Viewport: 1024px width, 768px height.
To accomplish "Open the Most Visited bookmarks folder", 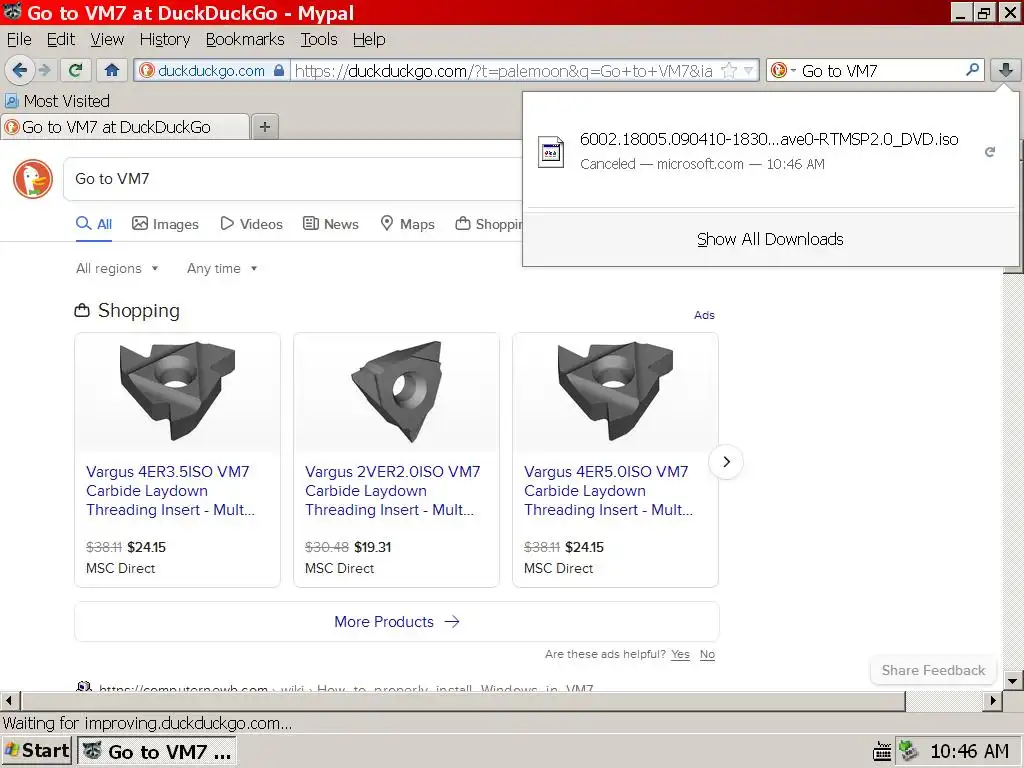I will pyautogui.click(x=57, y=101).
